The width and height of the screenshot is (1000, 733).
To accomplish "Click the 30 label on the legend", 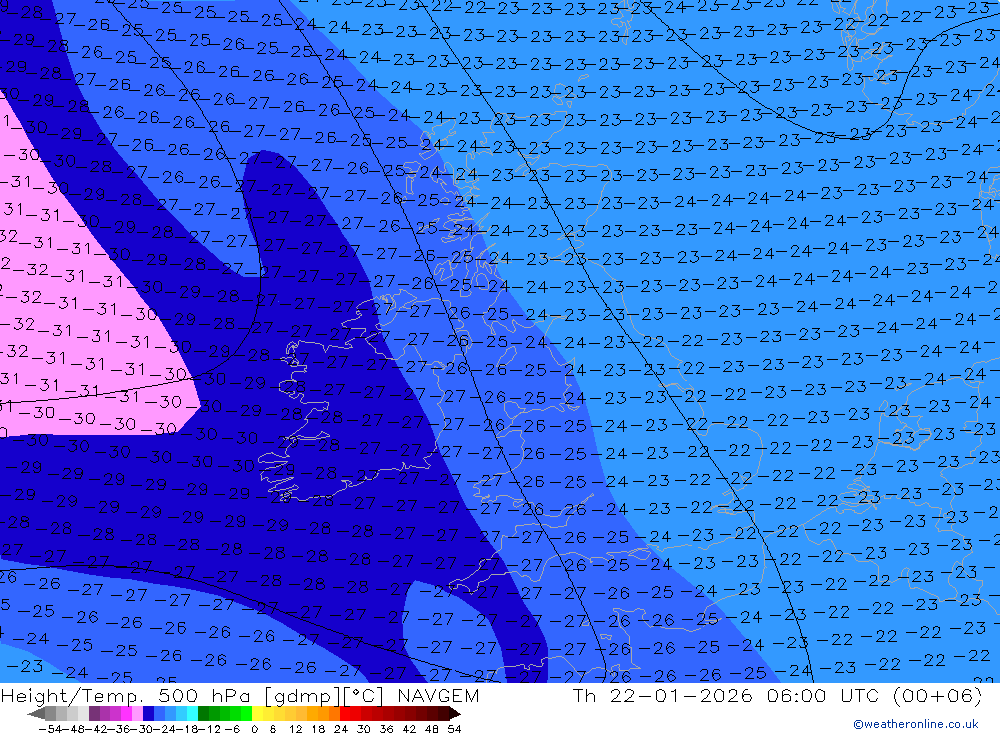I will pos(364,729).
